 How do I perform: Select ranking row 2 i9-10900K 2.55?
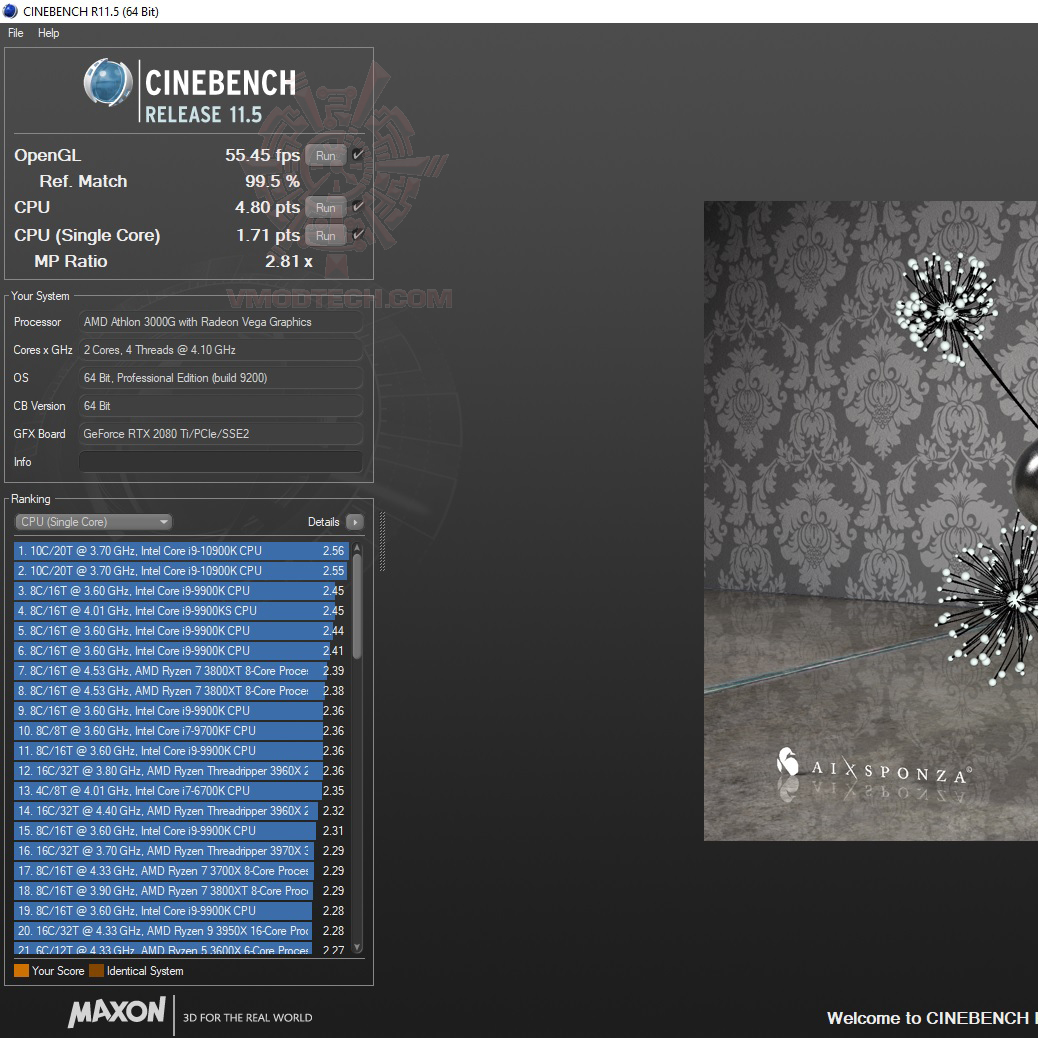pos(181,571)
